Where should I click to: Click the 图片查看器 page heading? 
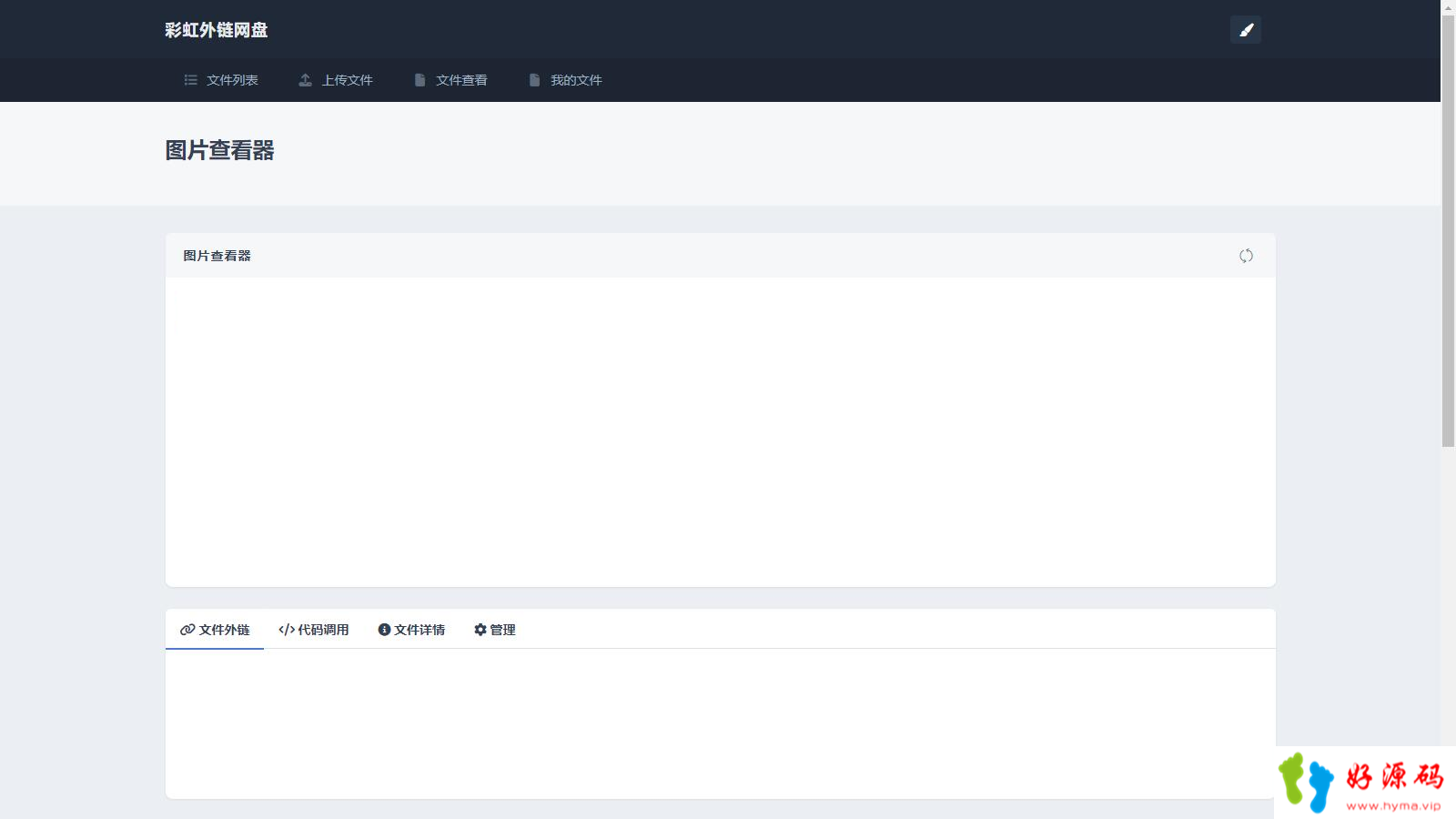coord(219,150)
